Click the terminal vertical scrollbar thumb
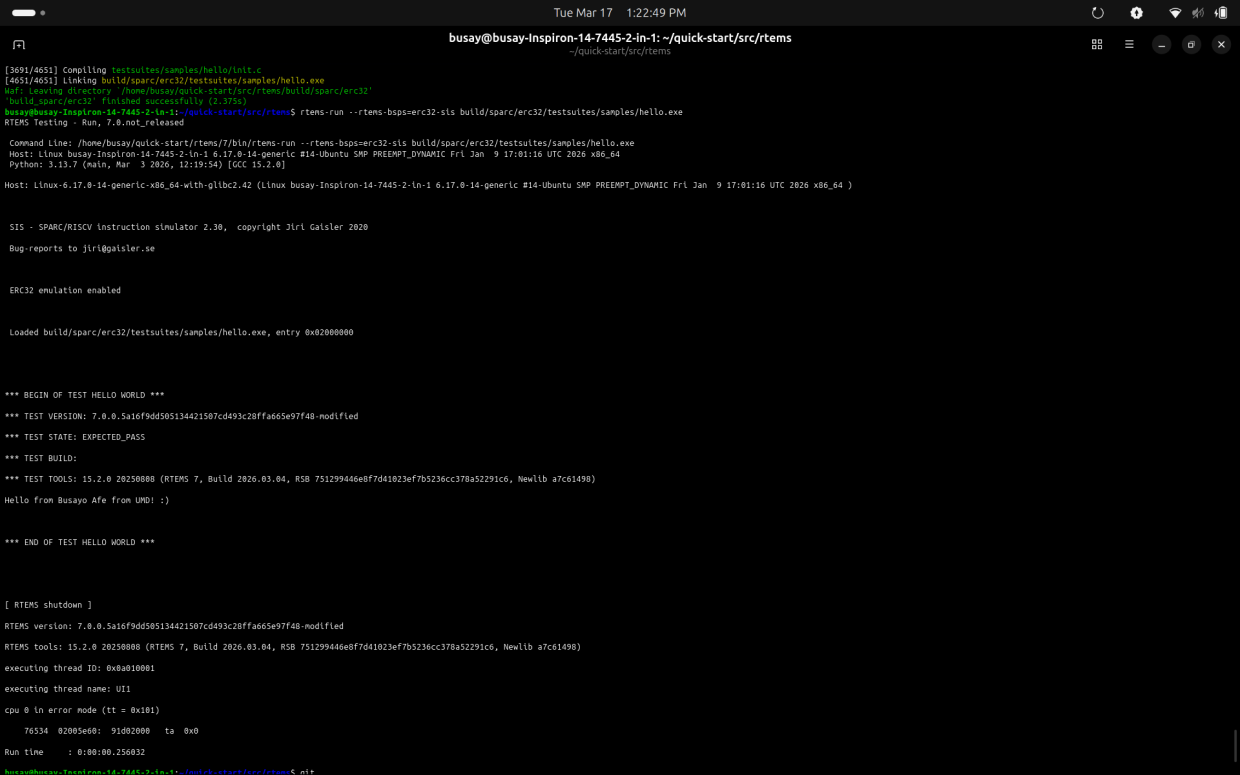The image size is (1240, 775). point(1235,745)
